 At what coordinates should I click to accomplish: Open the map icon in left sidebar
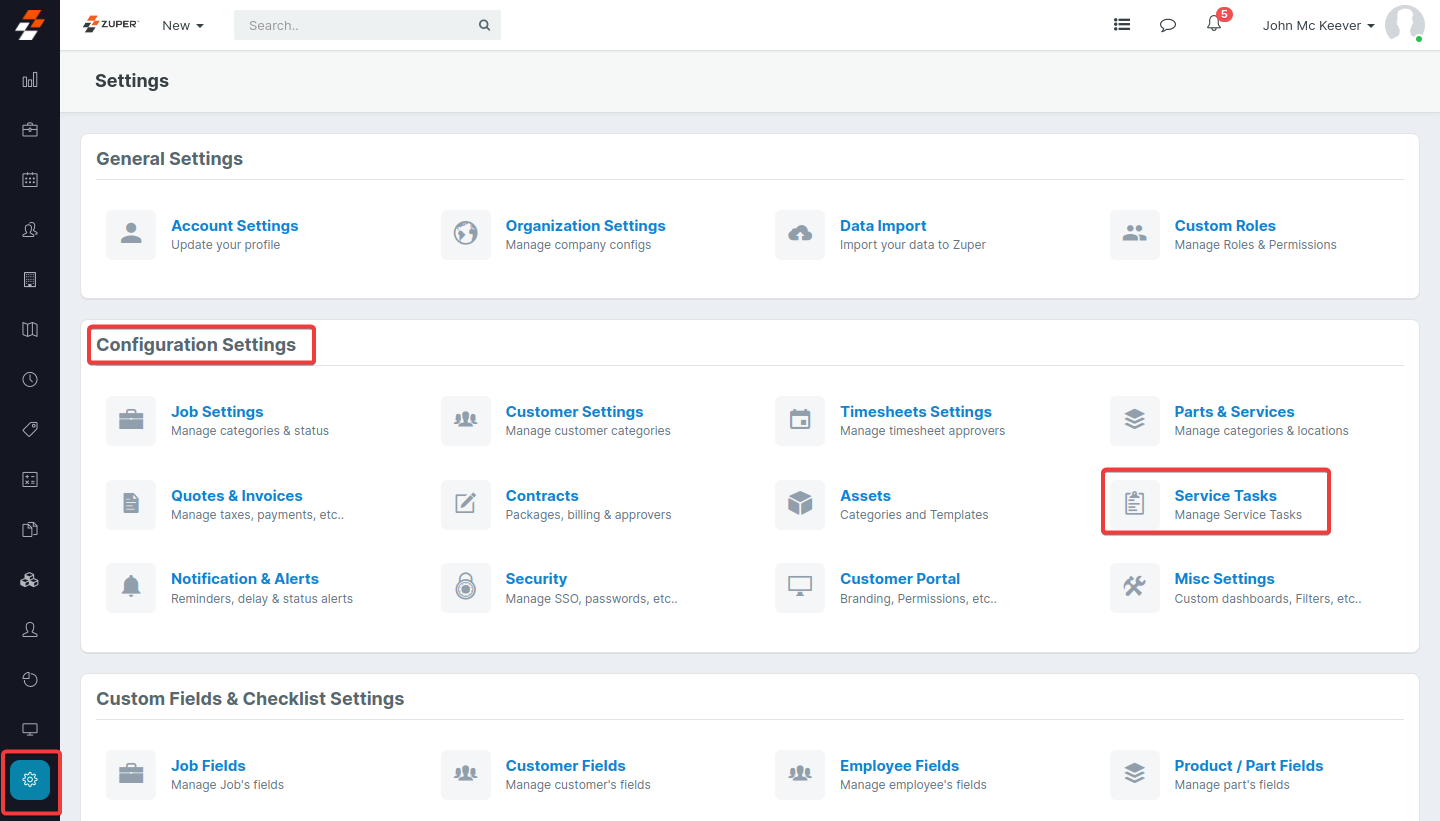(30, 330)
